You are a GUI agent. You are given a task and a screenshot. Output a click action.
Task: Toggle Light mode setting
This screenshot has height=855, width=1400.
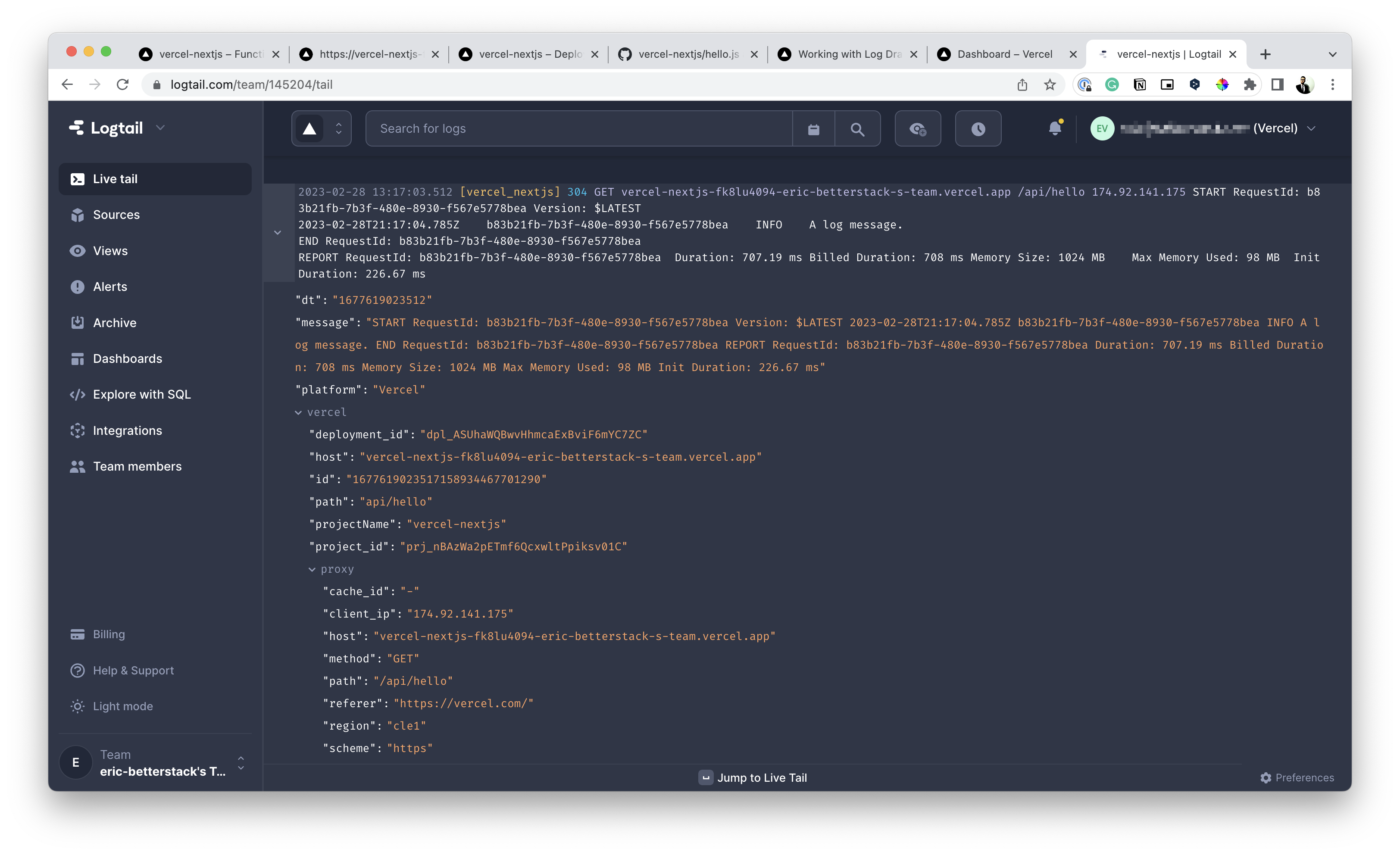[x=122, y=706]
